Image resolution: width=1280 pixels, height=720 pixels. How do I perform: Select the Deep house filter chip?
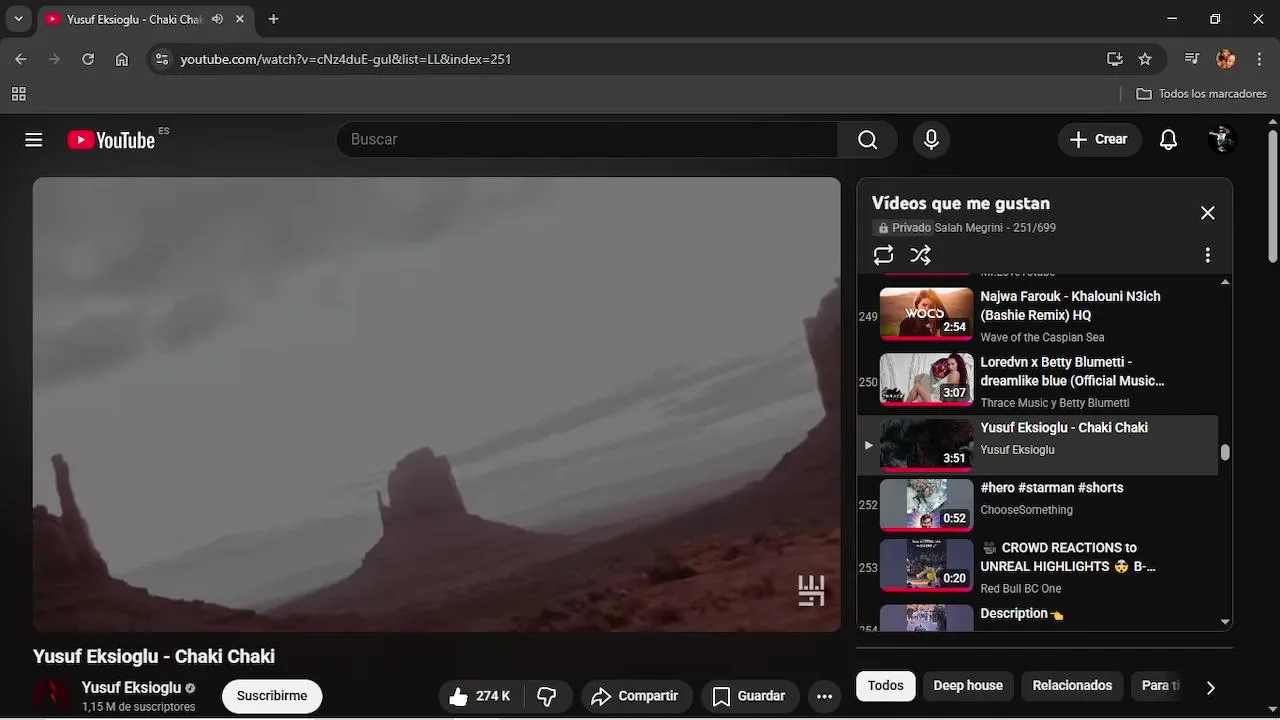click(x=968, y=686)
